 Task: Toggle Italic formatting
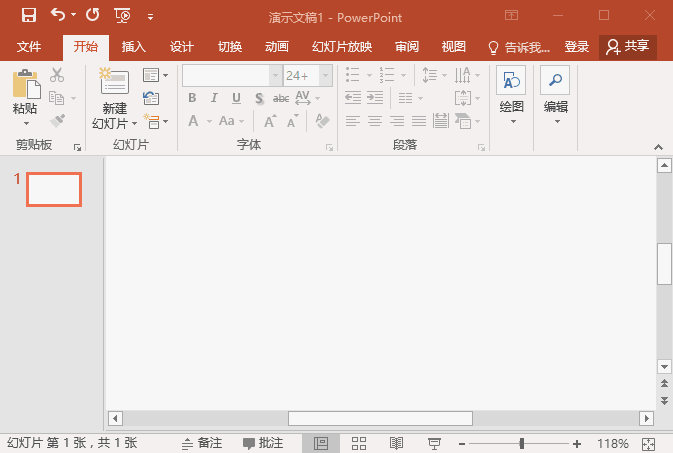pyautogui.click(x=214, y=98)
